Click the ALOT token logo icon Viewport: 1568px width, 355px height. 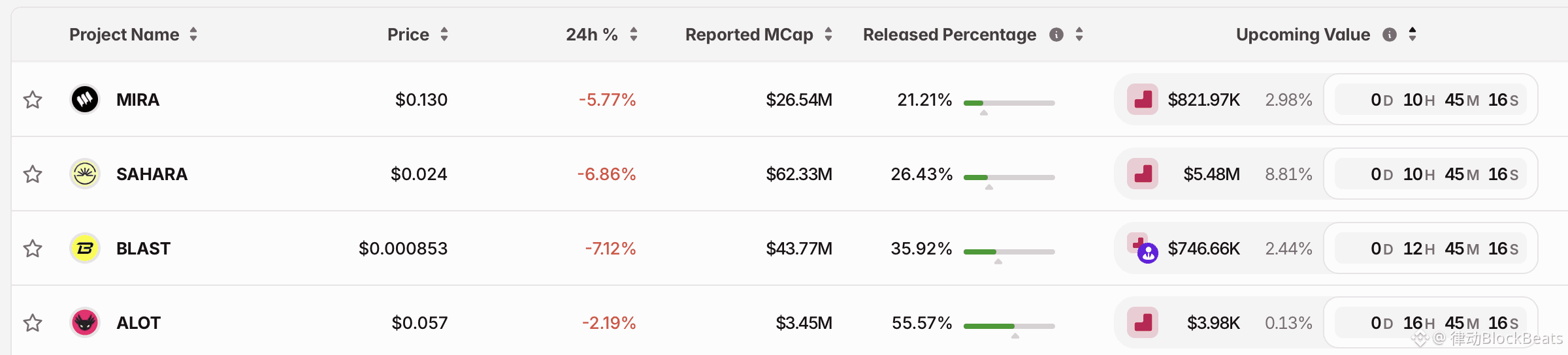[84, 323]
